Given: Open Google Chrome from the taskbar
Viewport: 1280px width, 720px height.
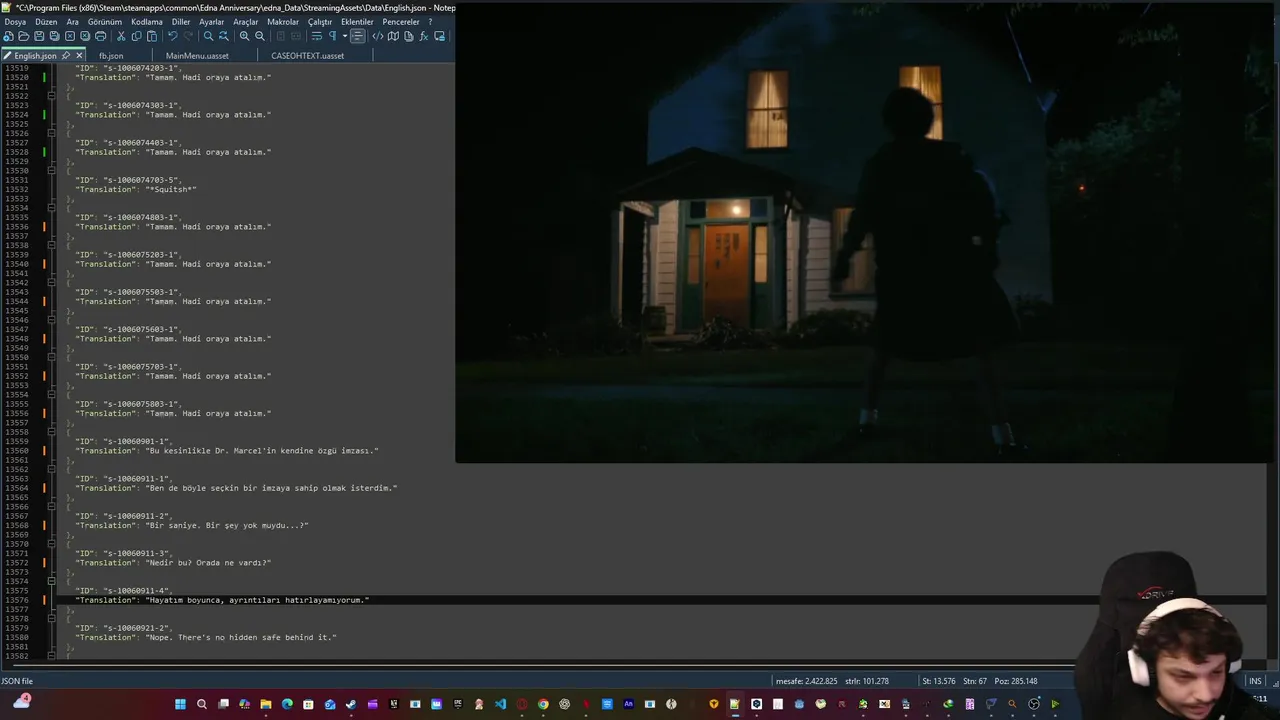Looking at the screenshot, I should (543, 704).
